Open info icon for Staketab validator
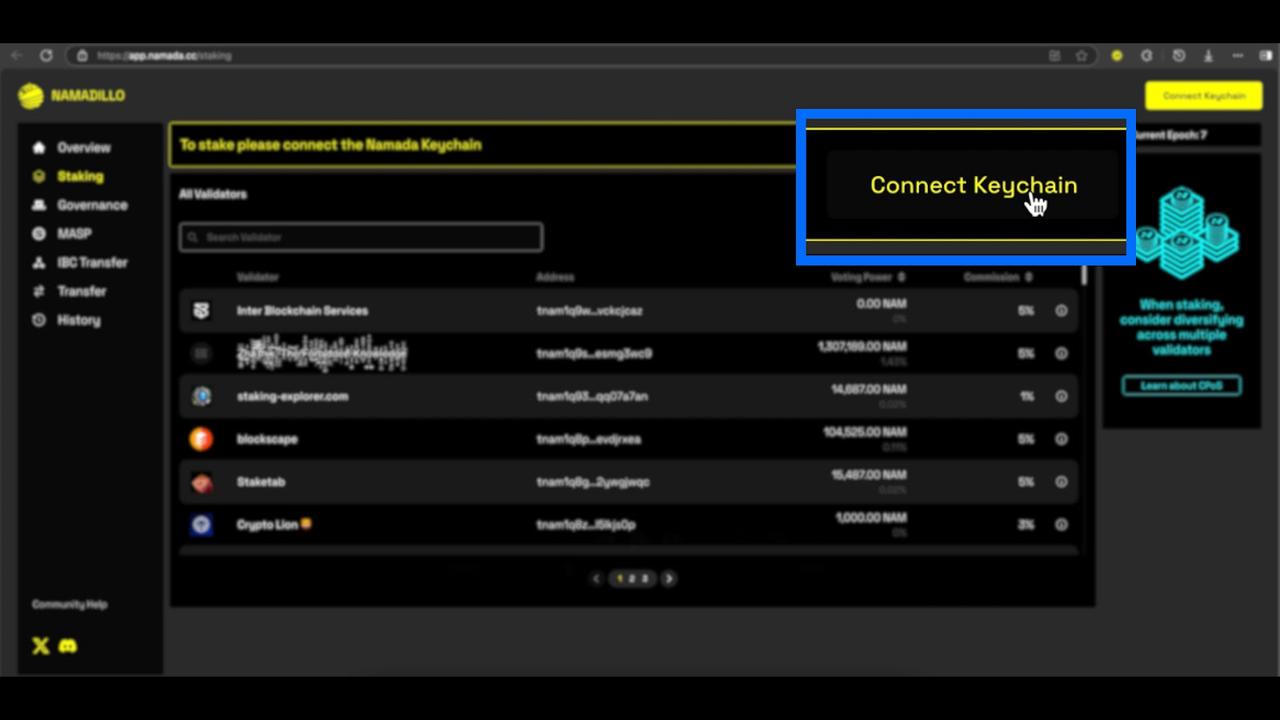 click(x=1061, y=482)
